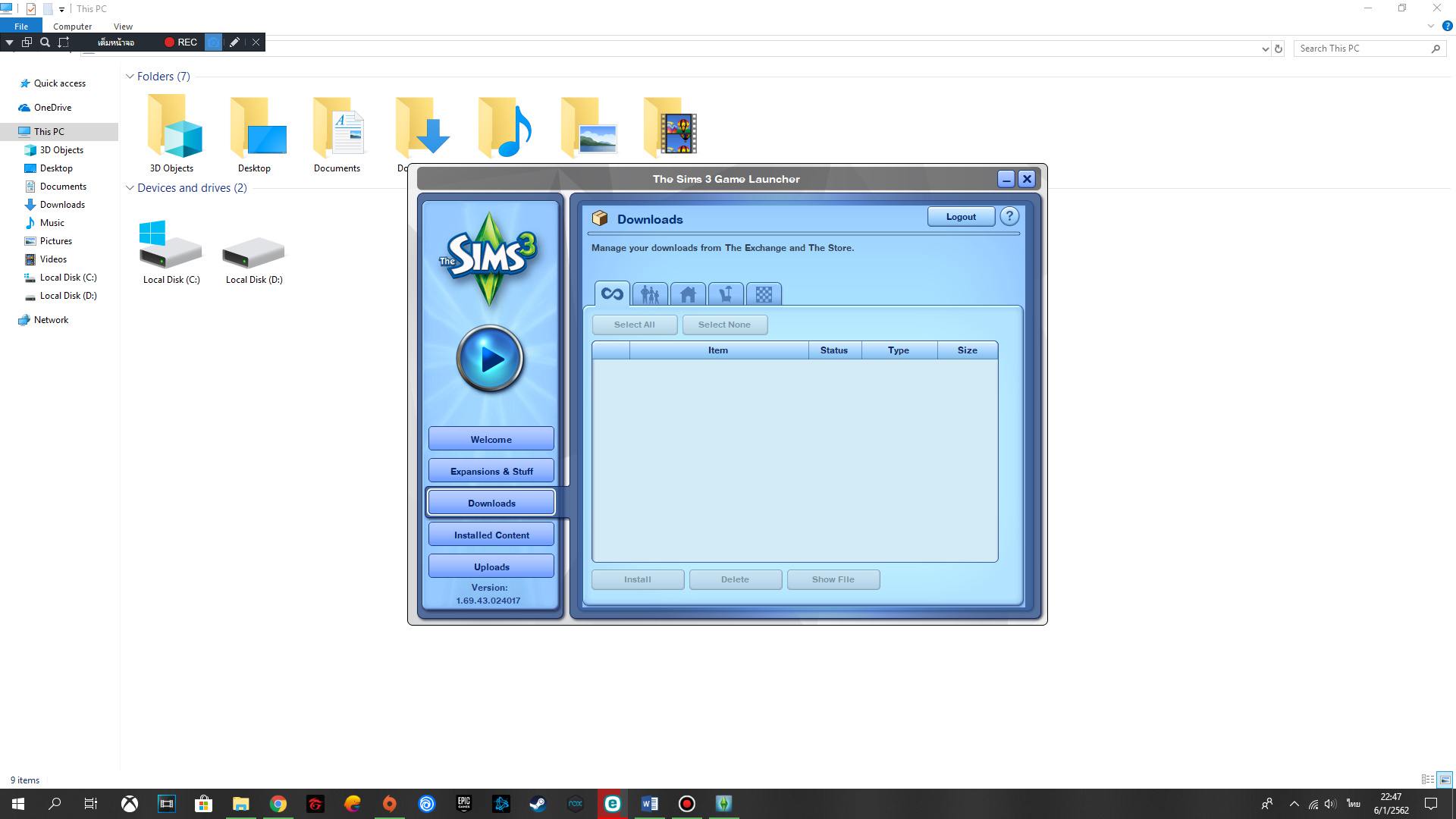
Task: Sort downloads by the Item column header
Action: click(718, 350)
